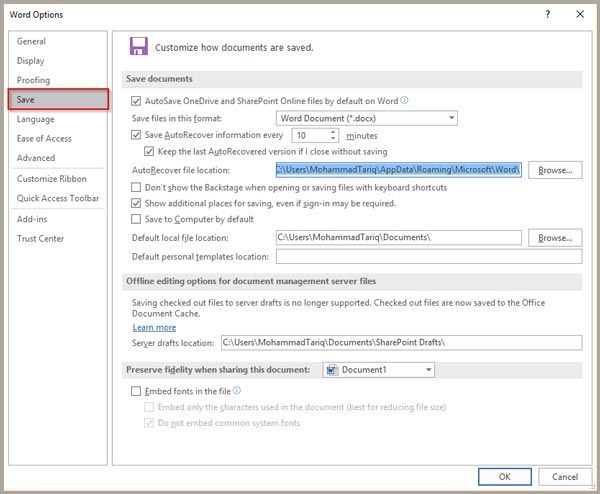Click Browse for AutoRecover file location

pyautogui.click(x=555, y=170)
